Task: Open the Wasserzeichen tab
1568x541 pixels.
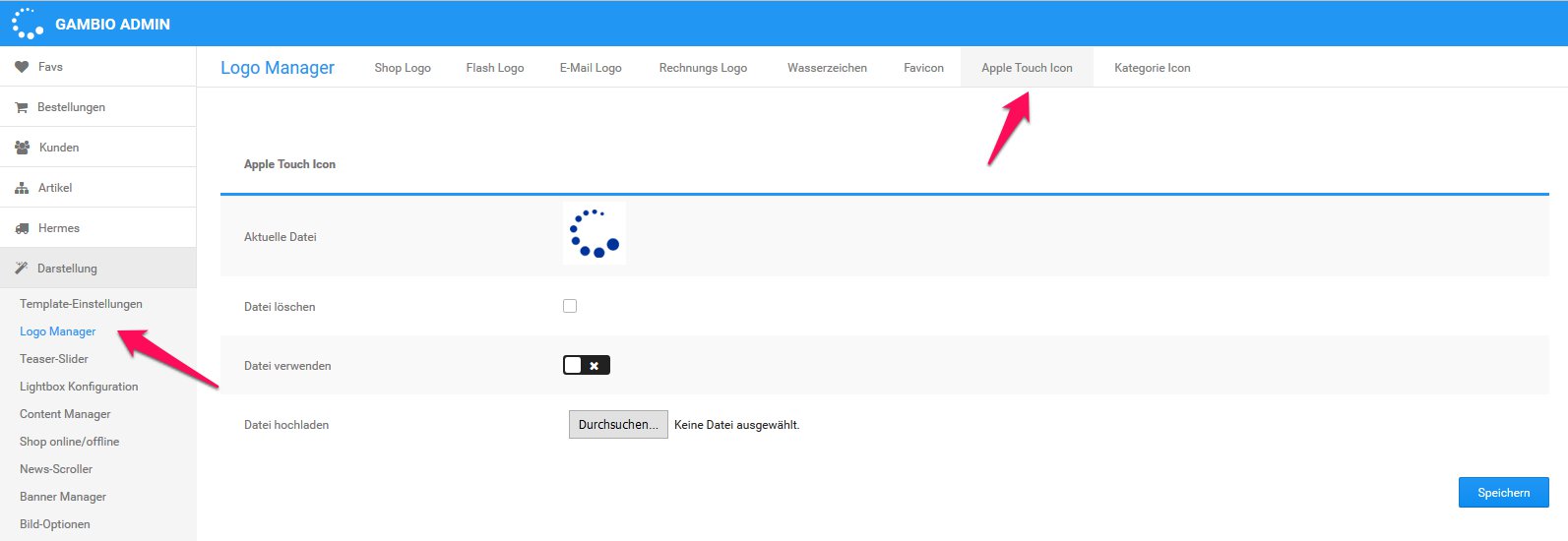Action: pyautogui.click(x=827, y=68)
